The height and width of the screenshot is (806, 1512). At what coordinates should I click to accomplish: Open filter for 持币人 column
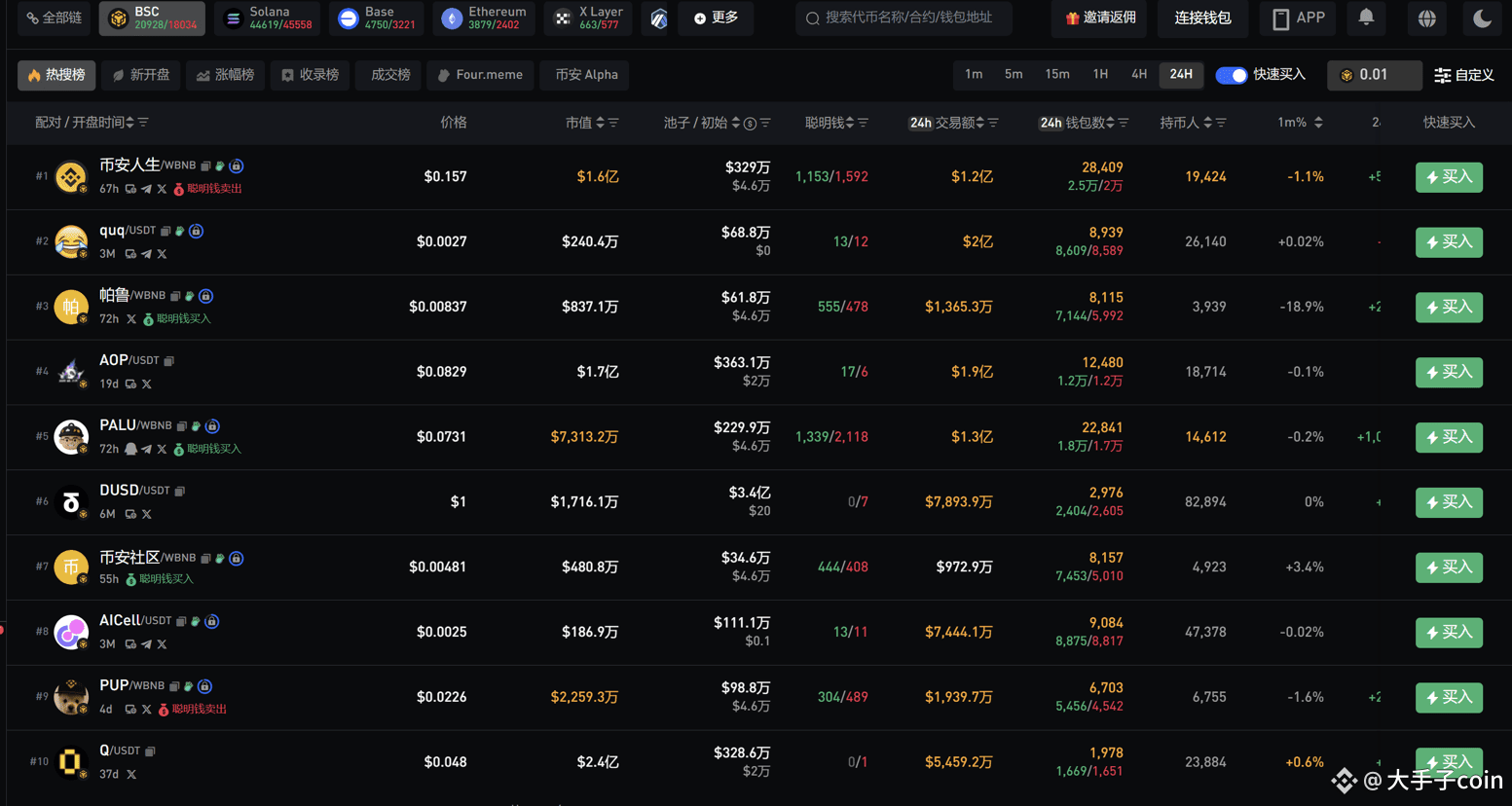coord(1221,123)
